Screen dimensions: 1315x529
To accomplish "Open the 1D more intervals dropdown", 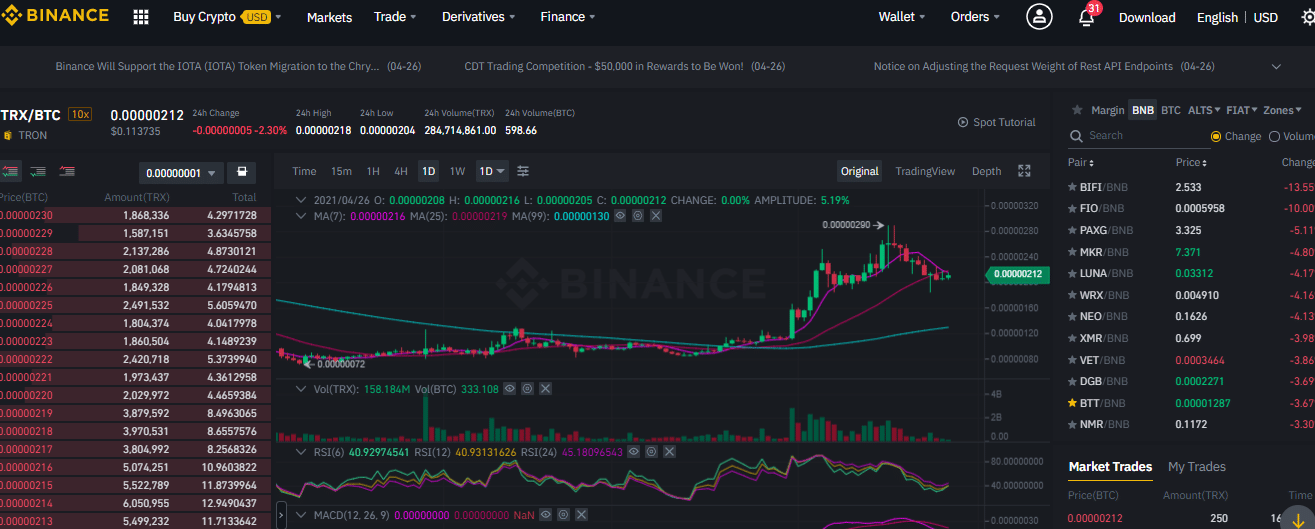I will 492,171.
